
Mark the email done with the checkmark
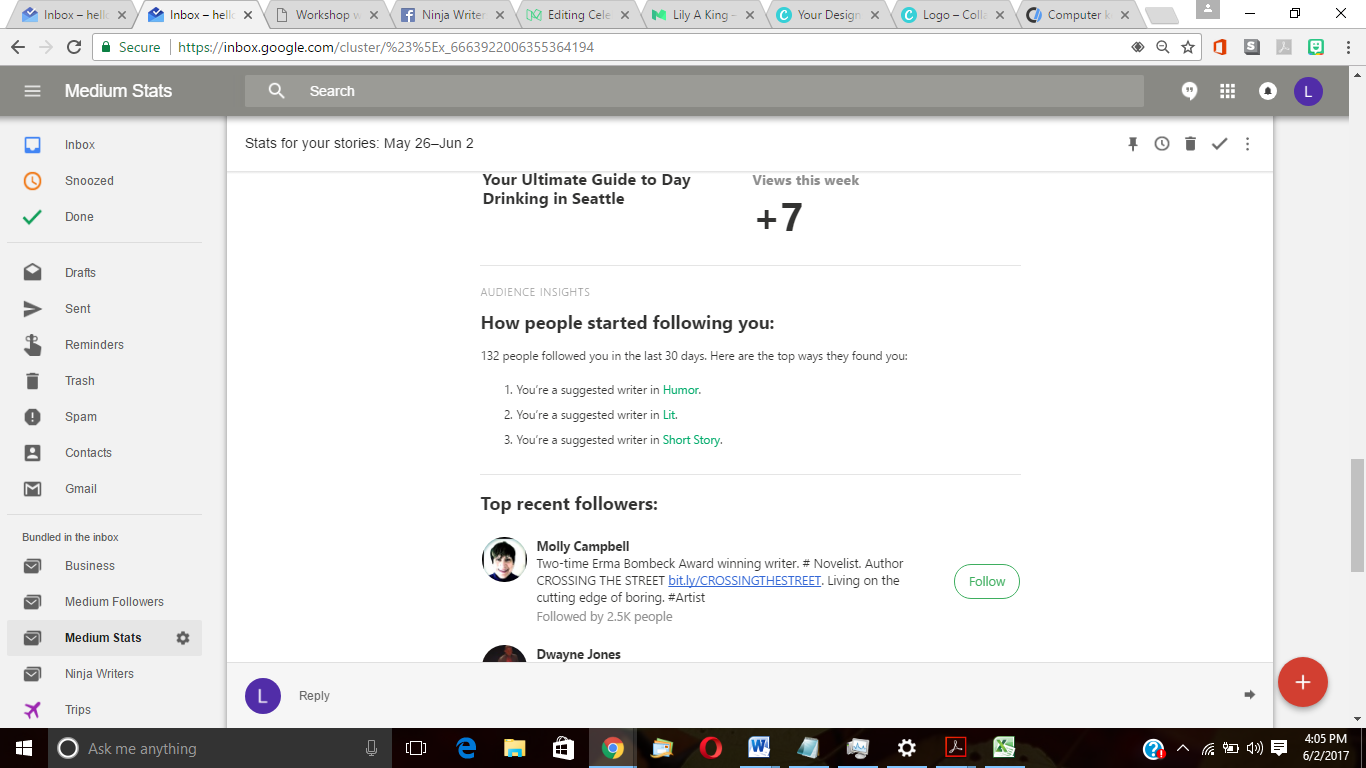click(x=1219, y=144)
